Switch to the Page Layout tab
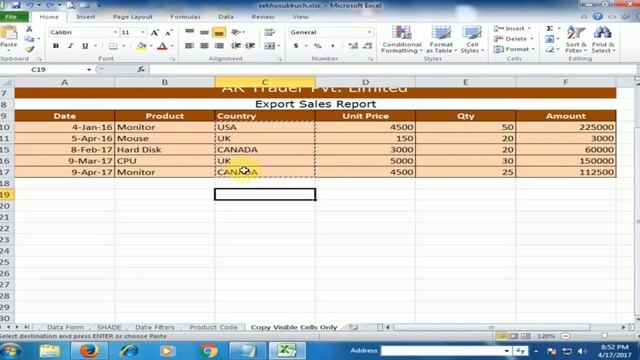The image size is (640, 360). (132, 17)
